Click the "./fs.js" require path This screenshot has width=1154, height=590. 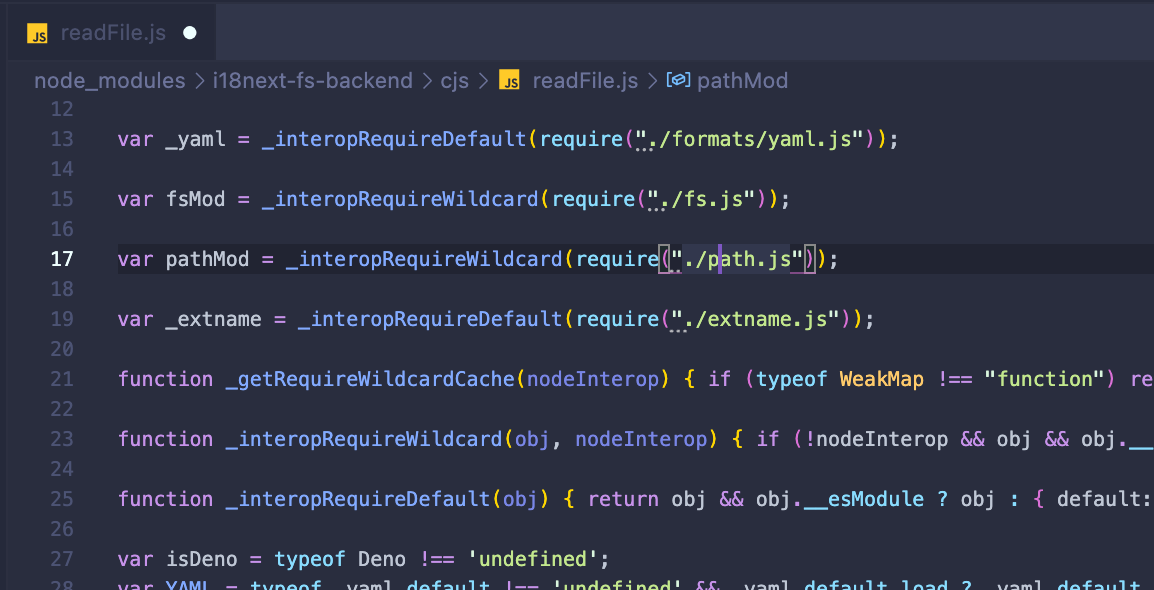(702, 199)
